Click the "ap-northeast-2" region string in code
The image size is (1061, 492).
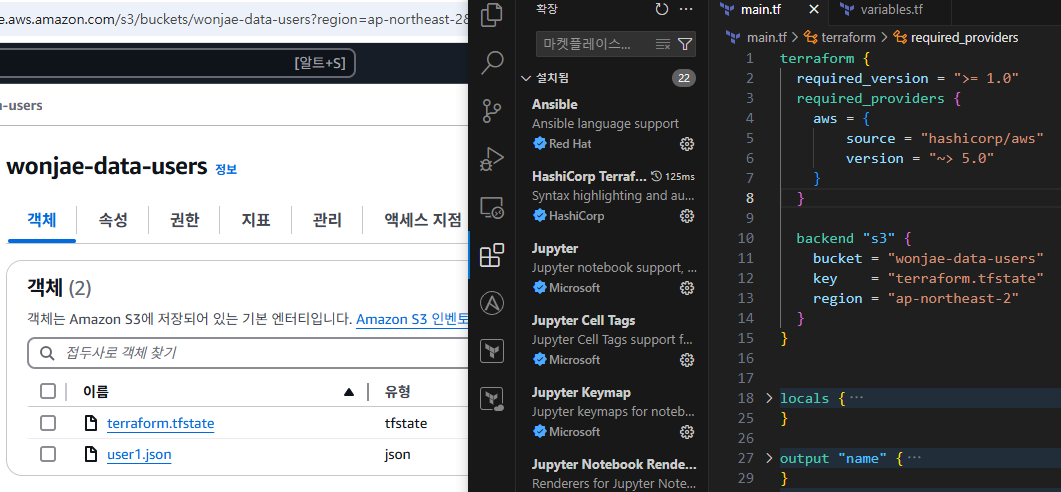(953, 298)
